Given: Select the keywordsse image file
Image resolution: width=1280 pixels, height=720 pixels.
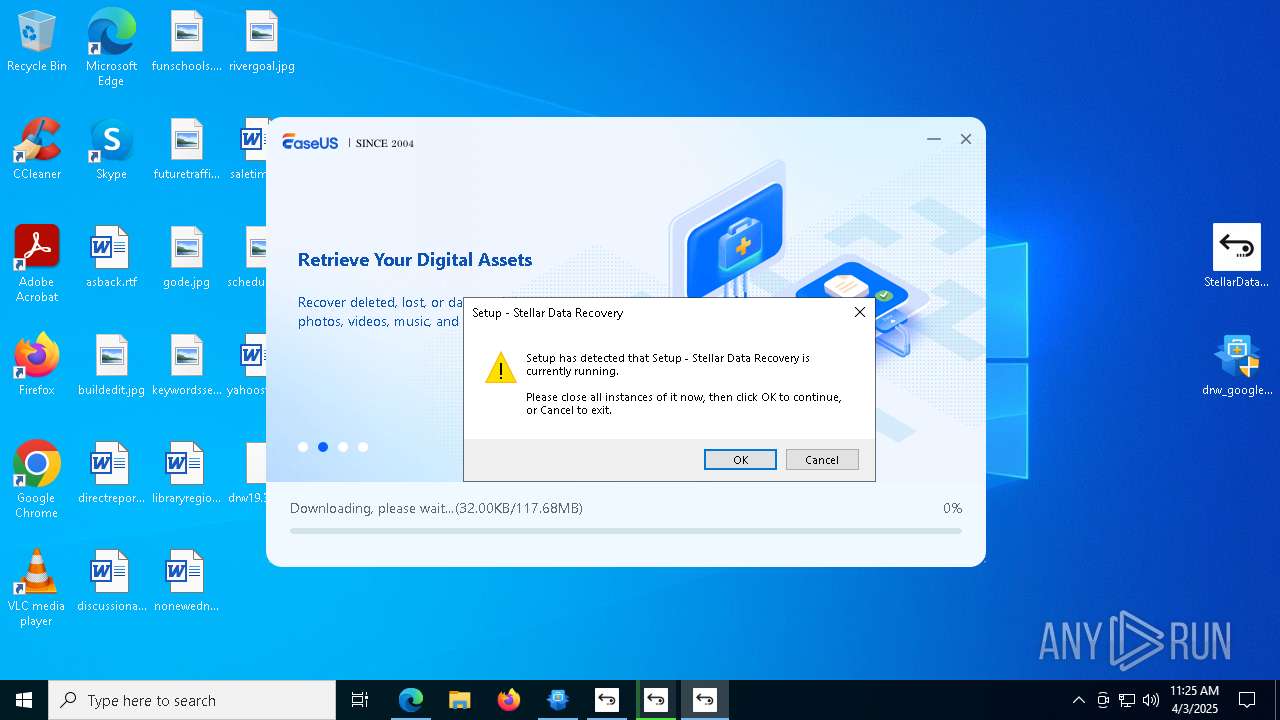Looking at the screenshot, I should pos(187,365).
